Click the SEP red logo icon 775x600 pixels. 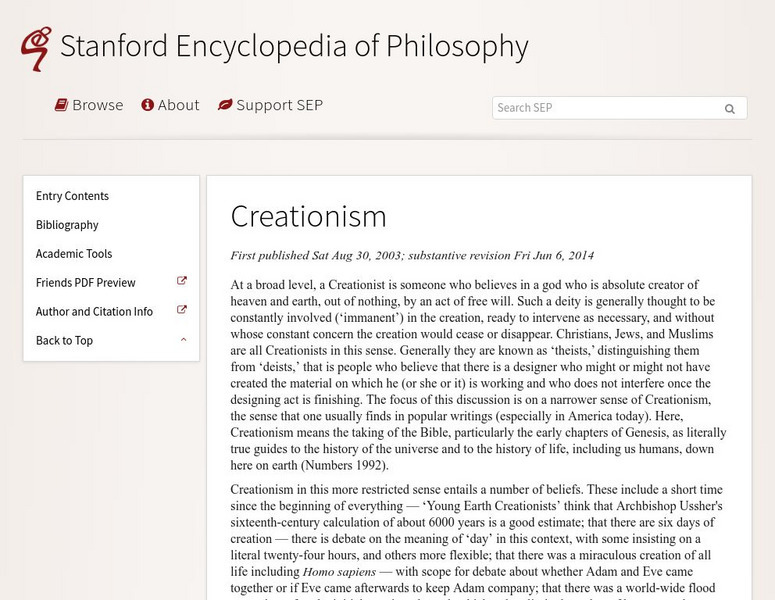pyautogui.click(x=36, y=48)
